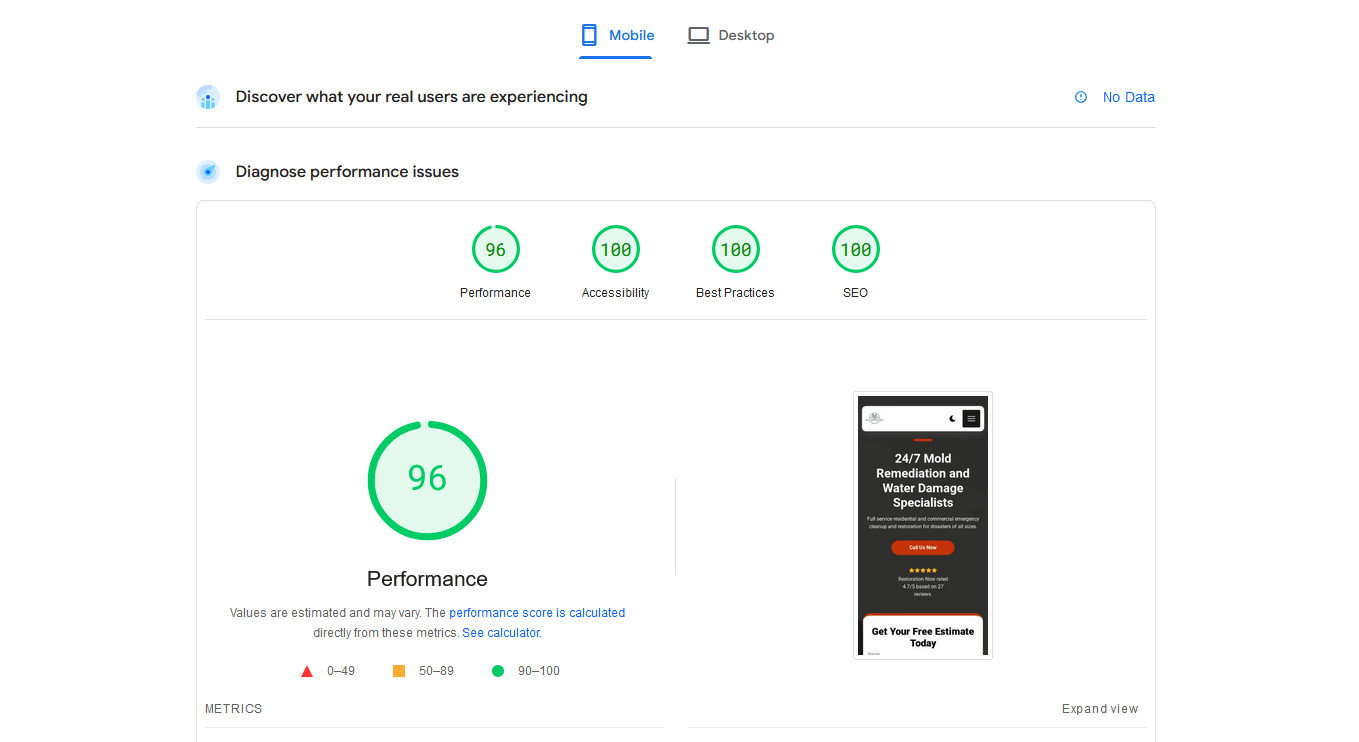Click 'Get Your Free Estimate Today' in preview
This screenshot has height=742, width=1359.
pyautogui.click(x=923, y=637)
